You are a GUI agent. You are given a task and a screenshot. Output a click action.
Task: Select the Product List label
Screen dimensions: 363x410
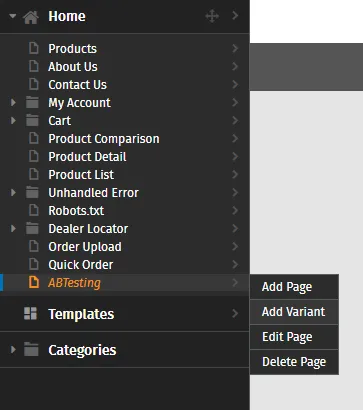[x=81, y=175]
